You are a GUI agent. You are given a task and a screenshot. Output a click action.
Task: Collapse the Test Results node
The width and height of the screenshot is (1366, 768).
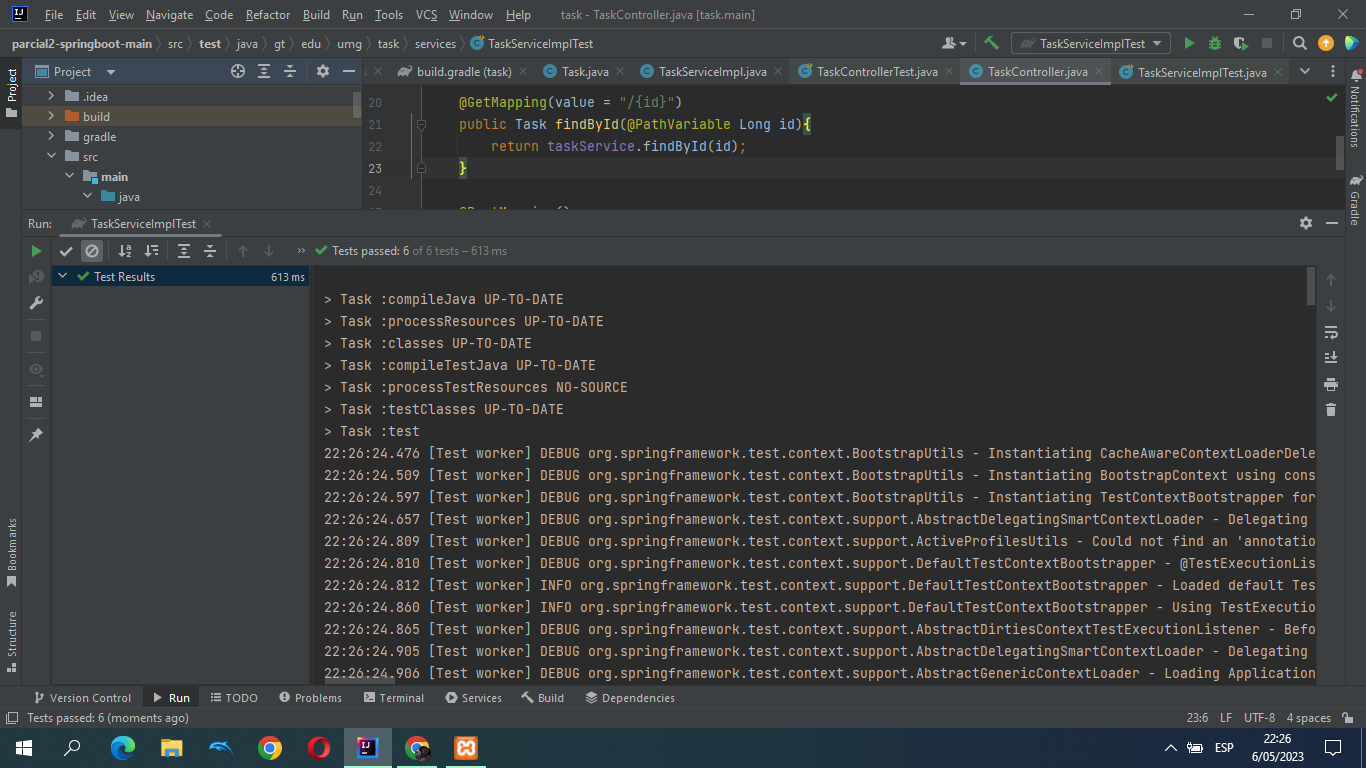(63, 276)
